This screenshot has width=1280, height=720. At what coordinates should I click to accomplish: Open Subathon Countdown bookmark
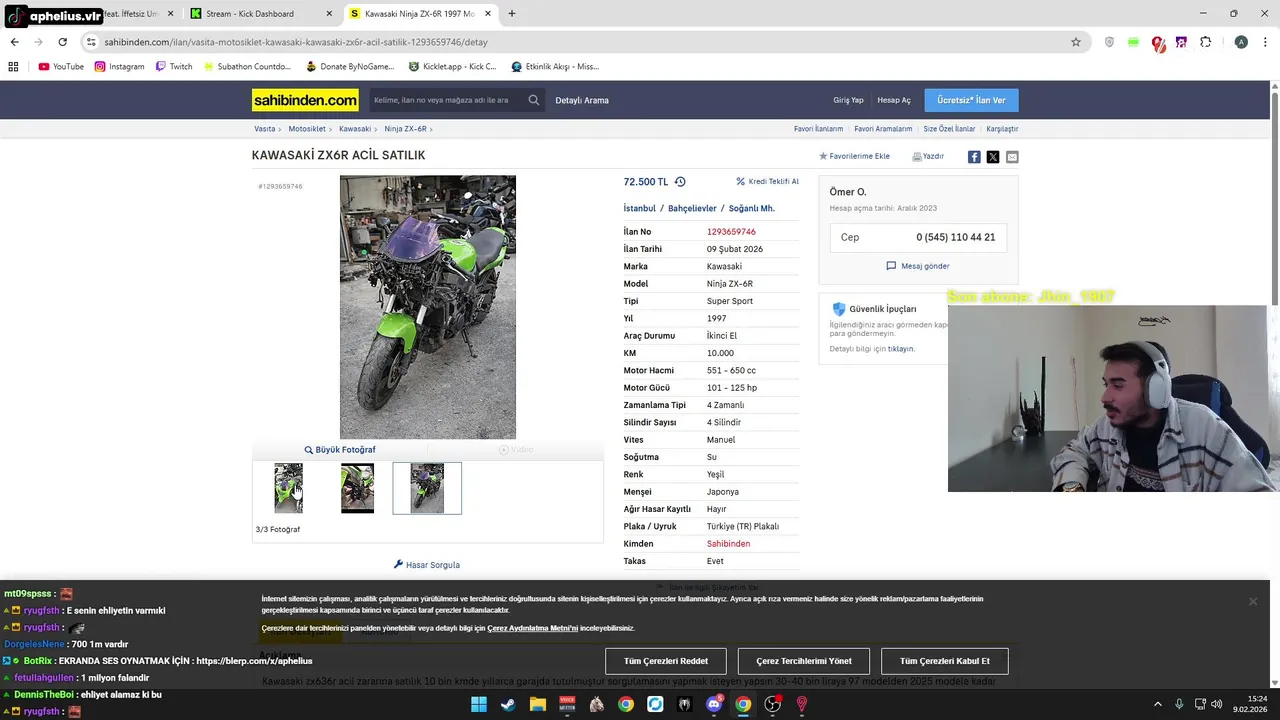[246, 67]
